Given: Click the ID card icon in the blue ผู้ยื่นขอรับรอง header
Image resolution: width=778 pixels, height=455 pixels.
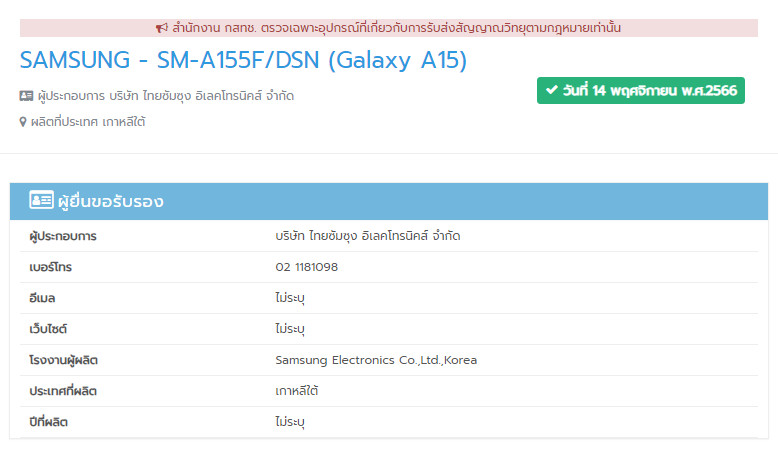Looking at the screenshot, I should coord(41,201).
